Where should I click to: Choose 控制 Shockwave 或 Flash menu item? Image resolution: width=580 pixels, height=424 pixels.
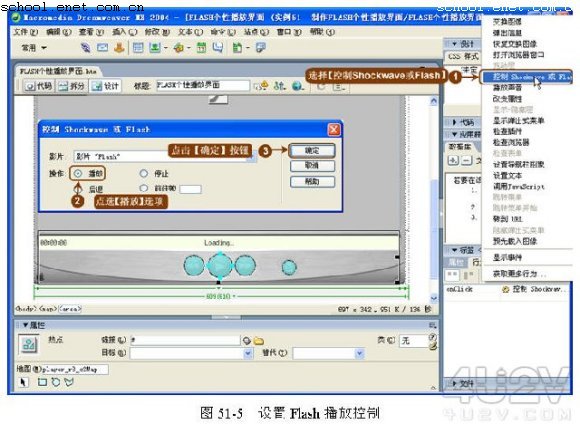527,77
